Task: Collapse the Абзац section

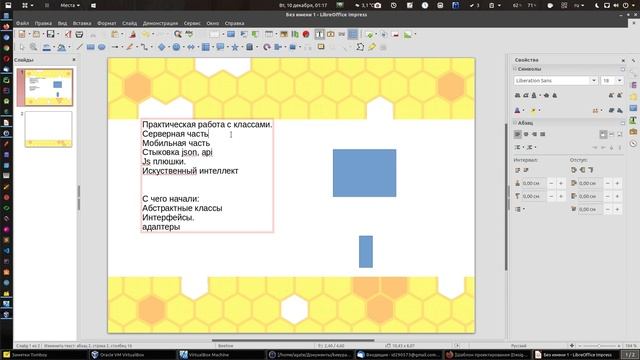Action: click(x=515, y=123)
